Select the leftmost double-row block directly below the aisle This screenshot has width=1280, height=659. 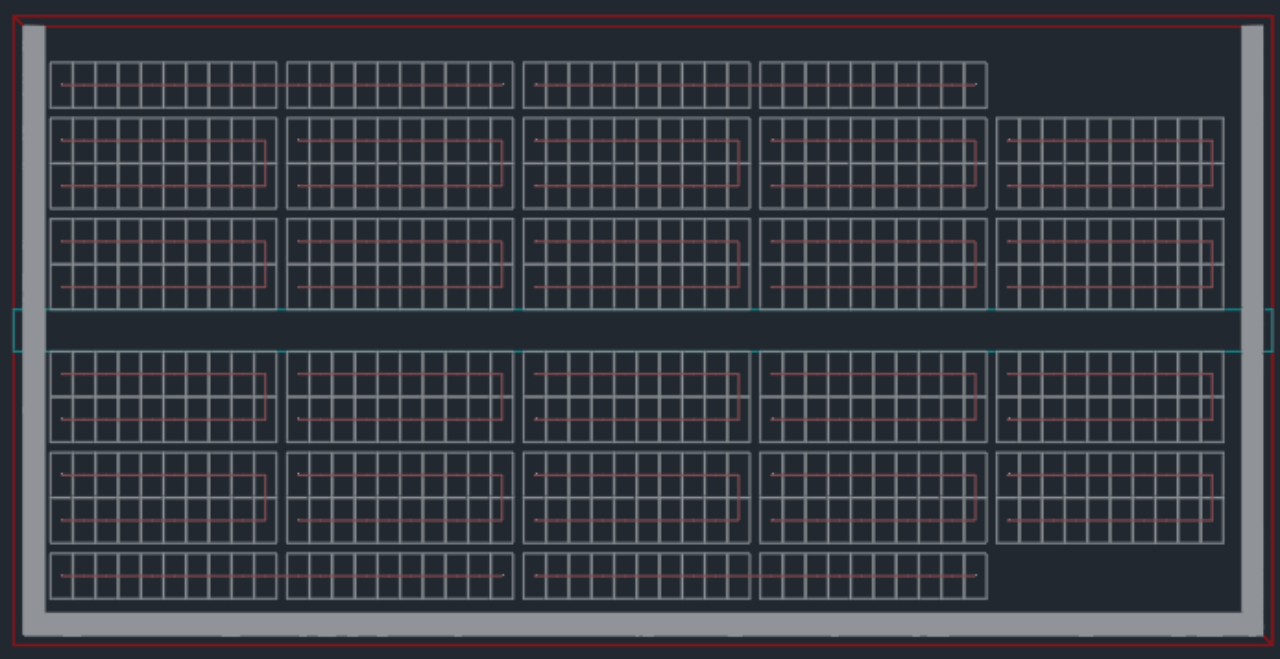coord(163,397)
